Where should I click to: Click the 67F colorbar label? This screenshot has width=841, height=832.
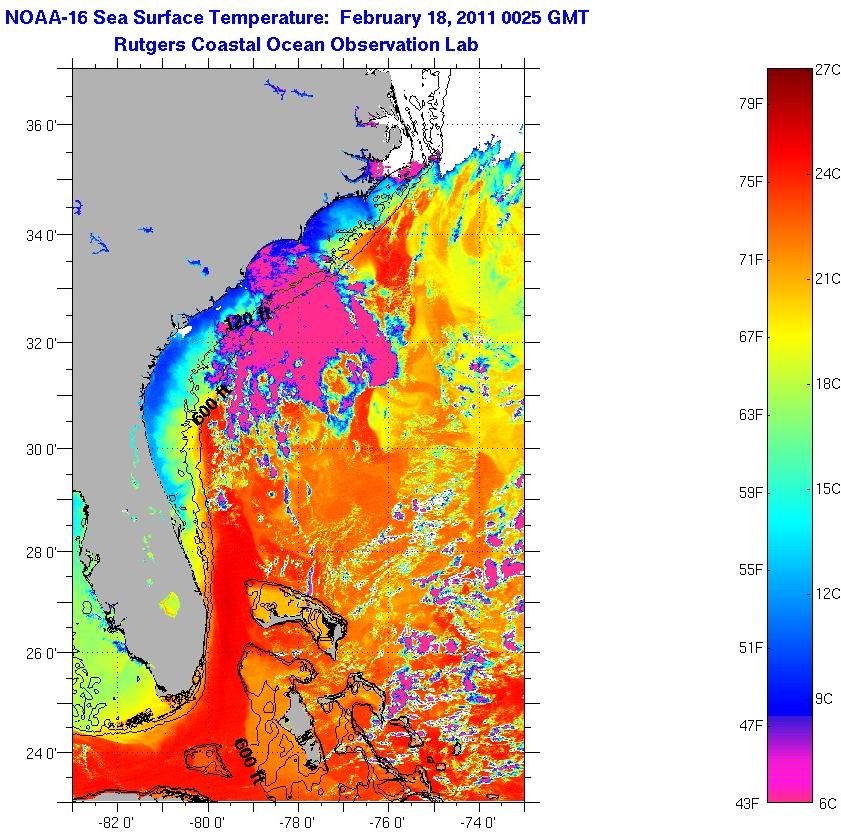[x=750, y=337]
